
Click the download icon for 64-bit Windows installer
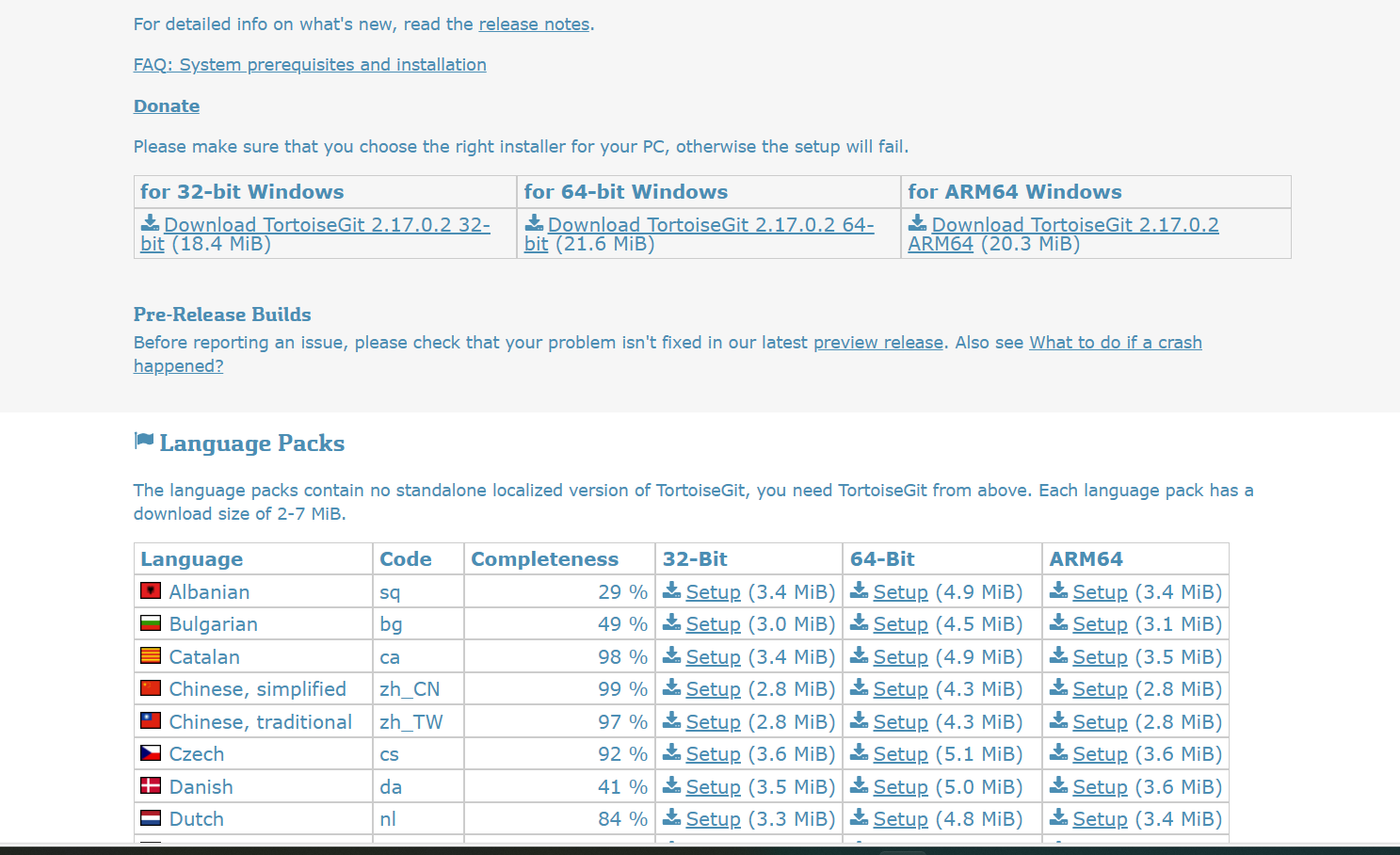(534, 223)
